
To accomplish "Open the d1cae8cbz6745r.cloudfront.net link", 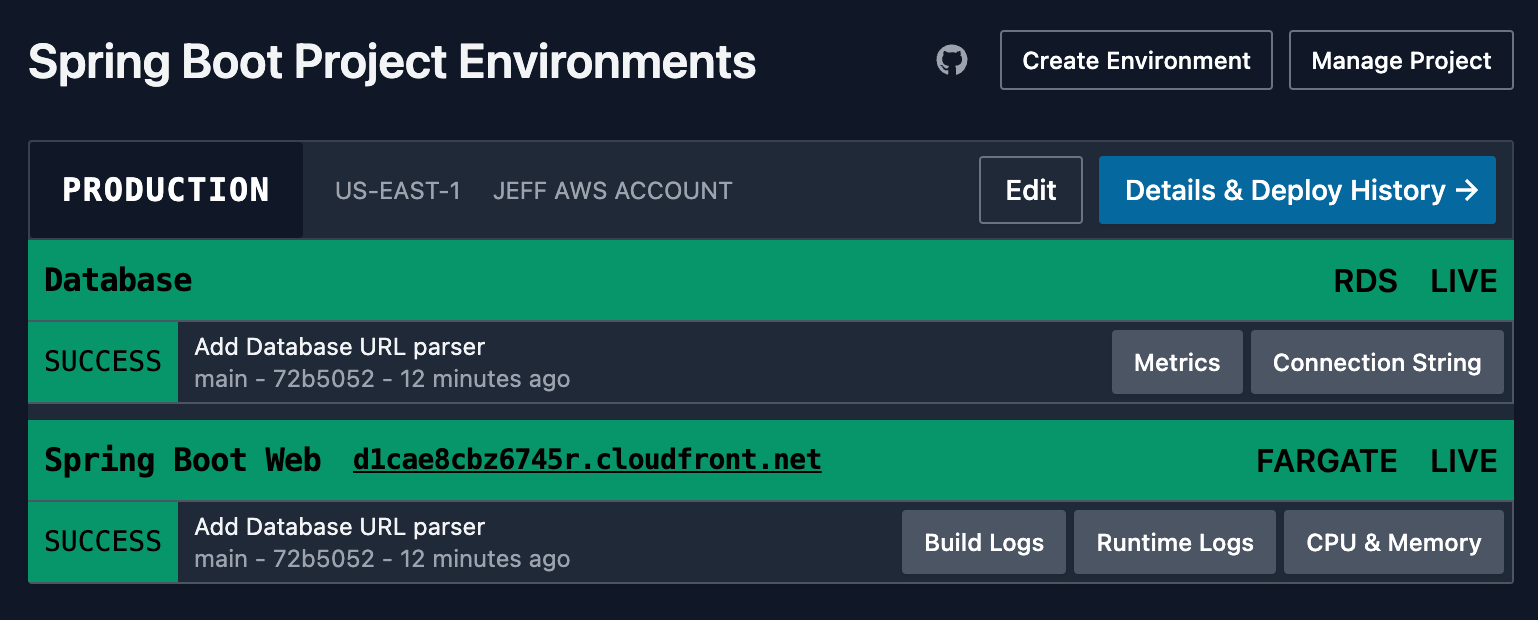I will (587, 460).
